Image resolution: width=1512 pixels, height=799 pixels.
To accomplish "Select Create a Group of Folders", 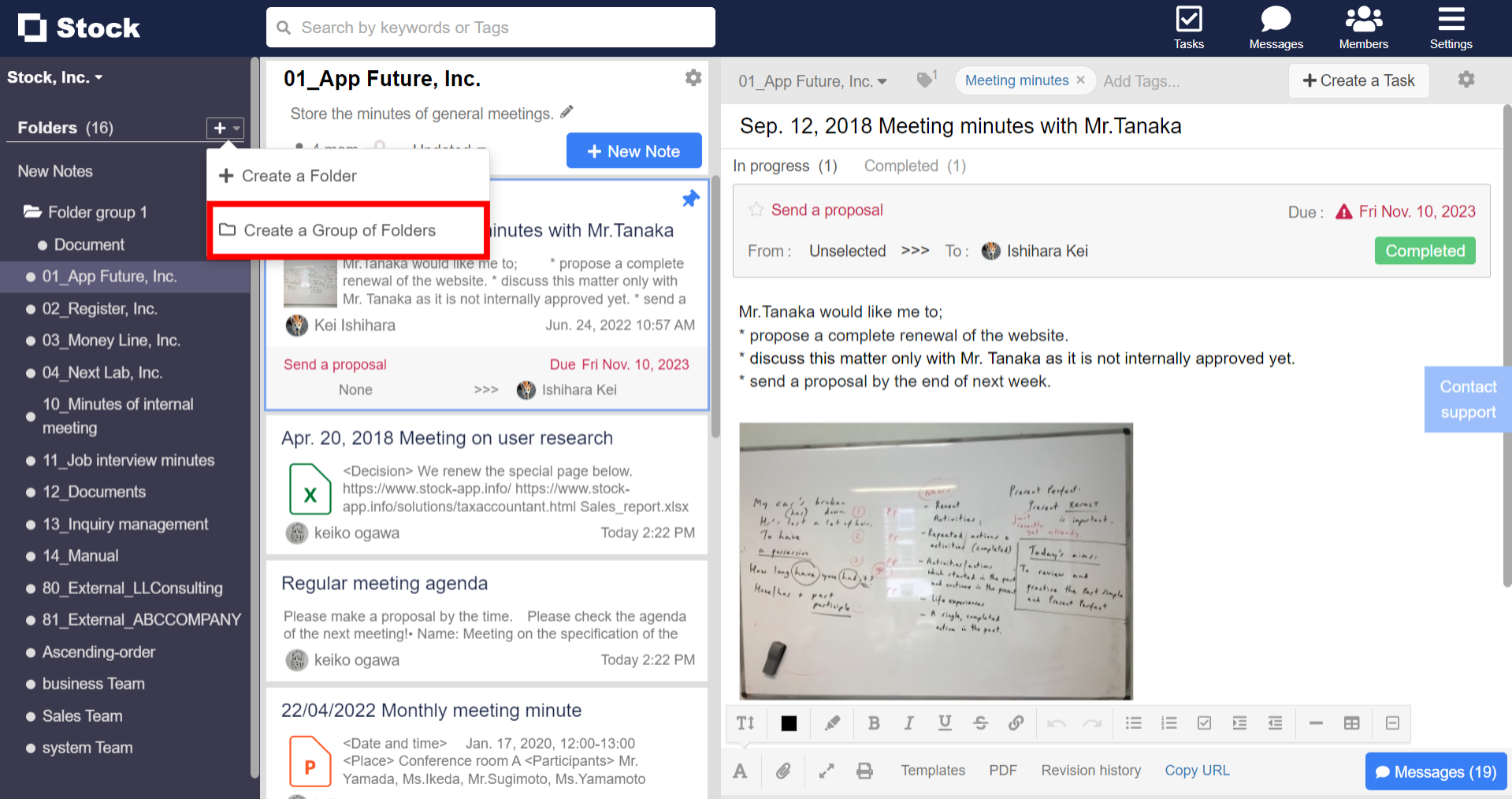I will [340, 230].
